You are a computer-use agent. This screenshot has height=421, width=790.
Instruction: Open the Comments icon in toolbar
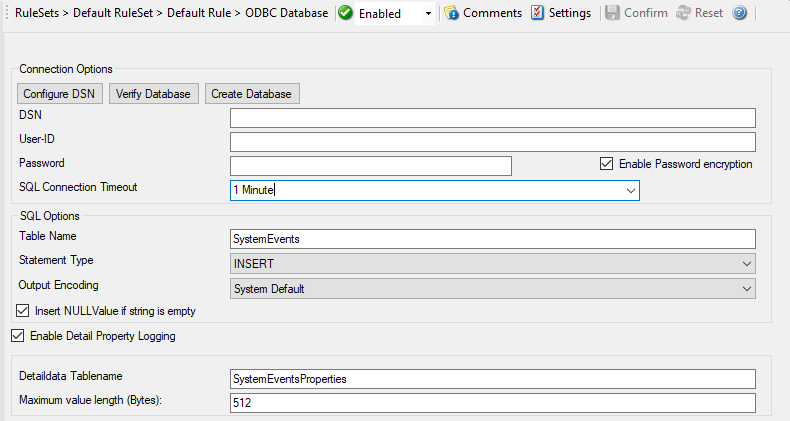452,14
